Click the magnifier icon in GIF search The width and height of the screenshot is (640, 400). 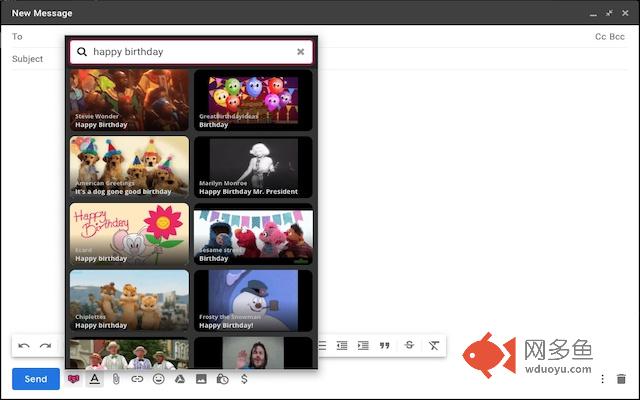click(x=82, y=52)
